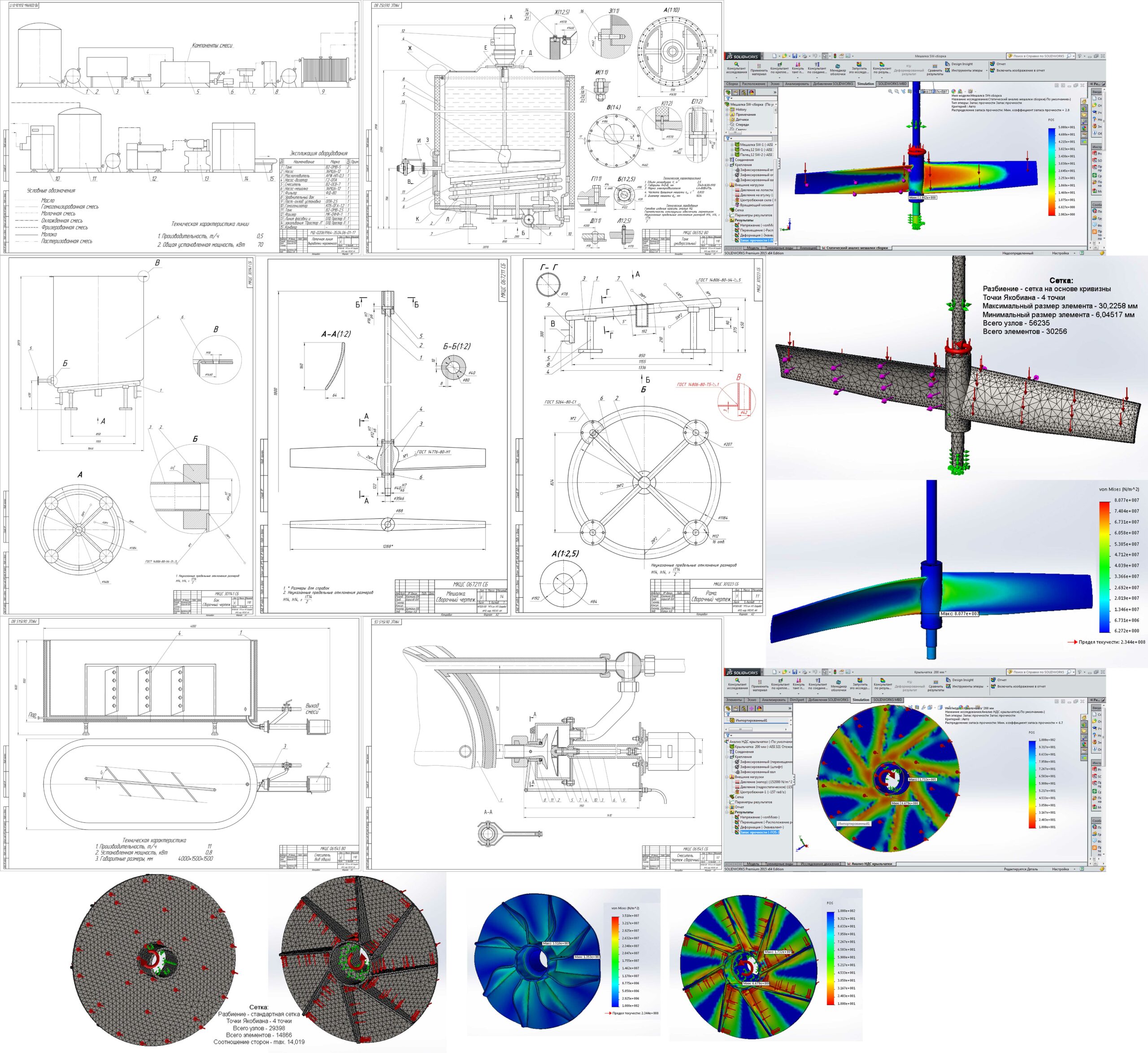
Task: Click home icon on Крыльчатка window task pane
Action: [x=1084, y=717]
